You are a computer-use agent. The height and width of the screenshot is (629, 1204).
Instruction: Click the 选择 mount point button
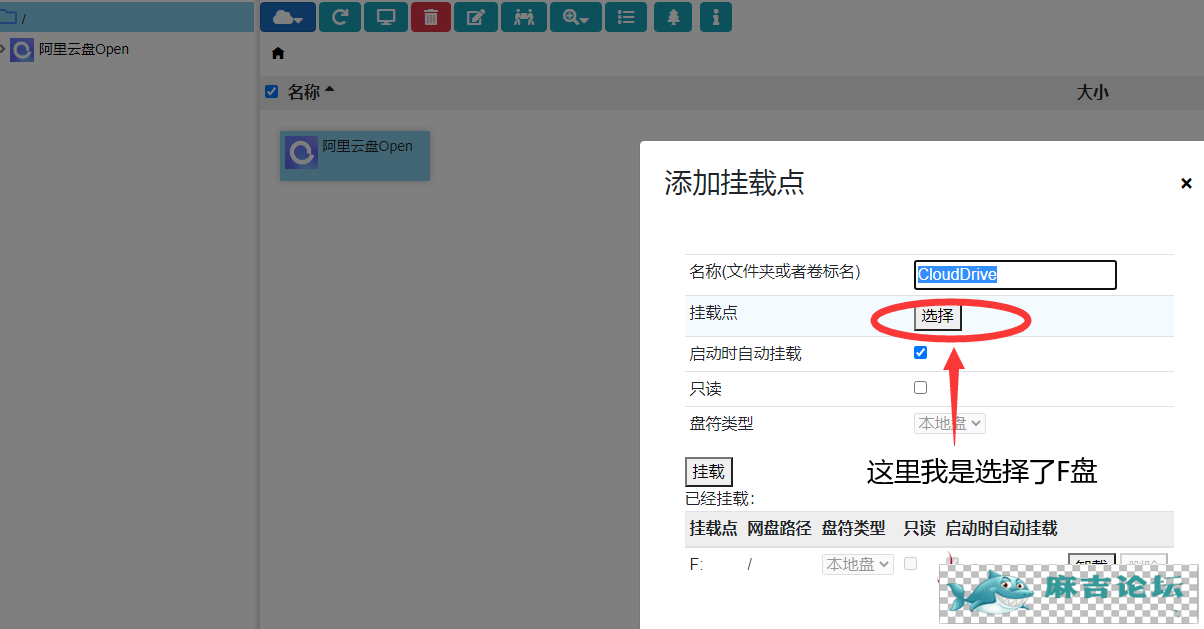(x=938, y=317)
